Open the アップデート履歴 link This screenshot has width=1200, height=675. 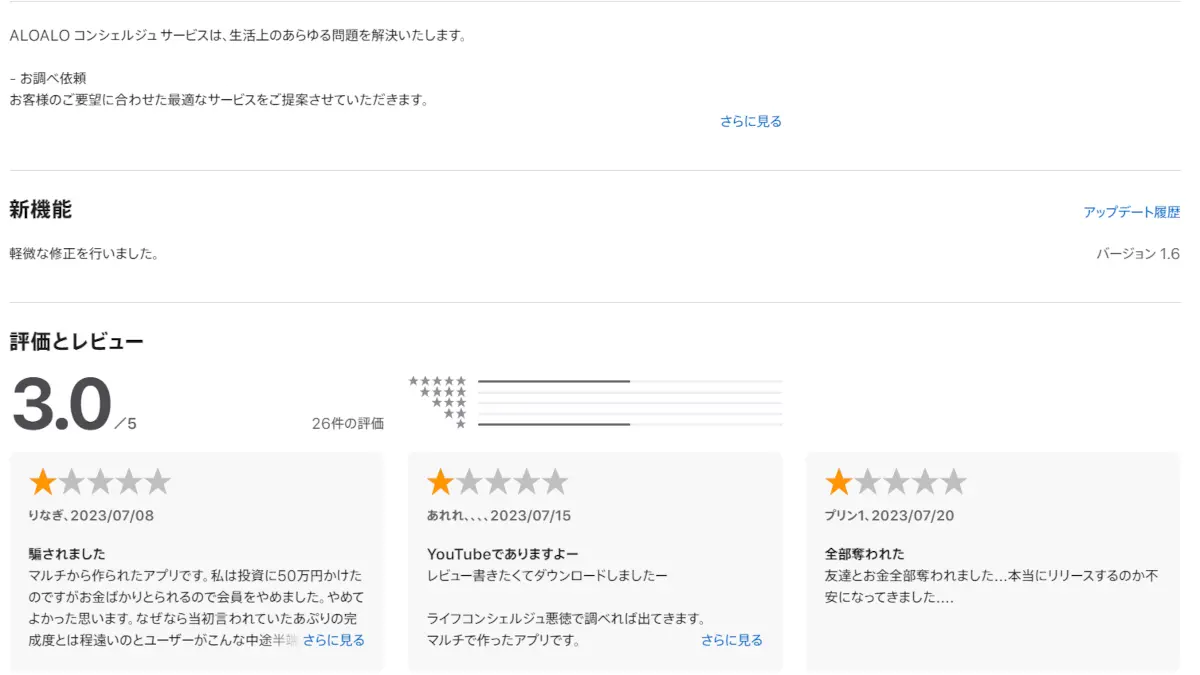click(x=1131, y=212)
